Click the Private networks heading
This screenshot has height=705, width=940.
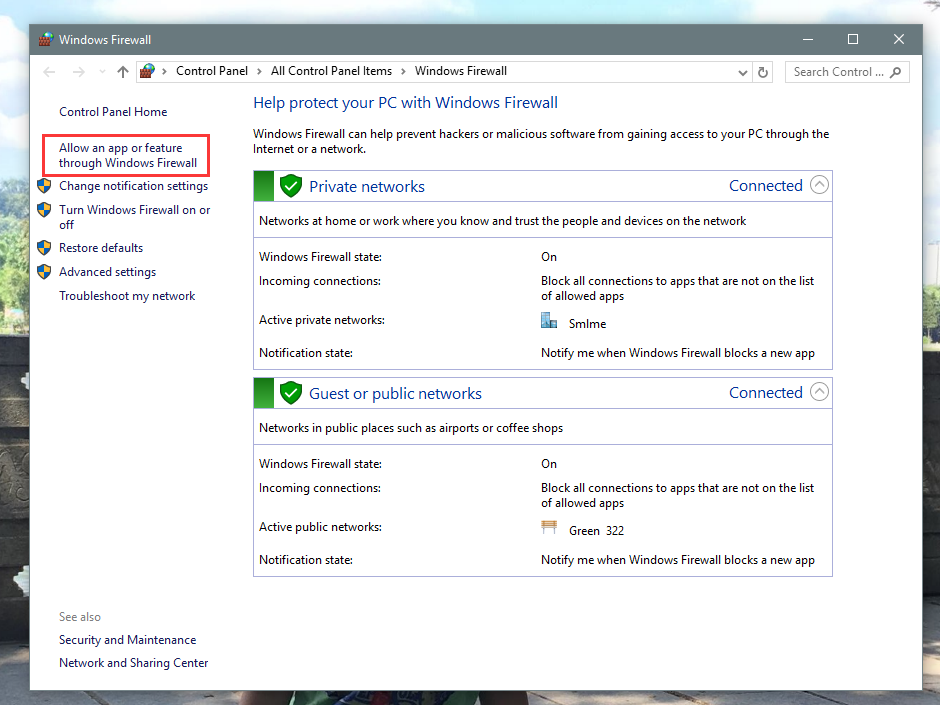(366, 186)
